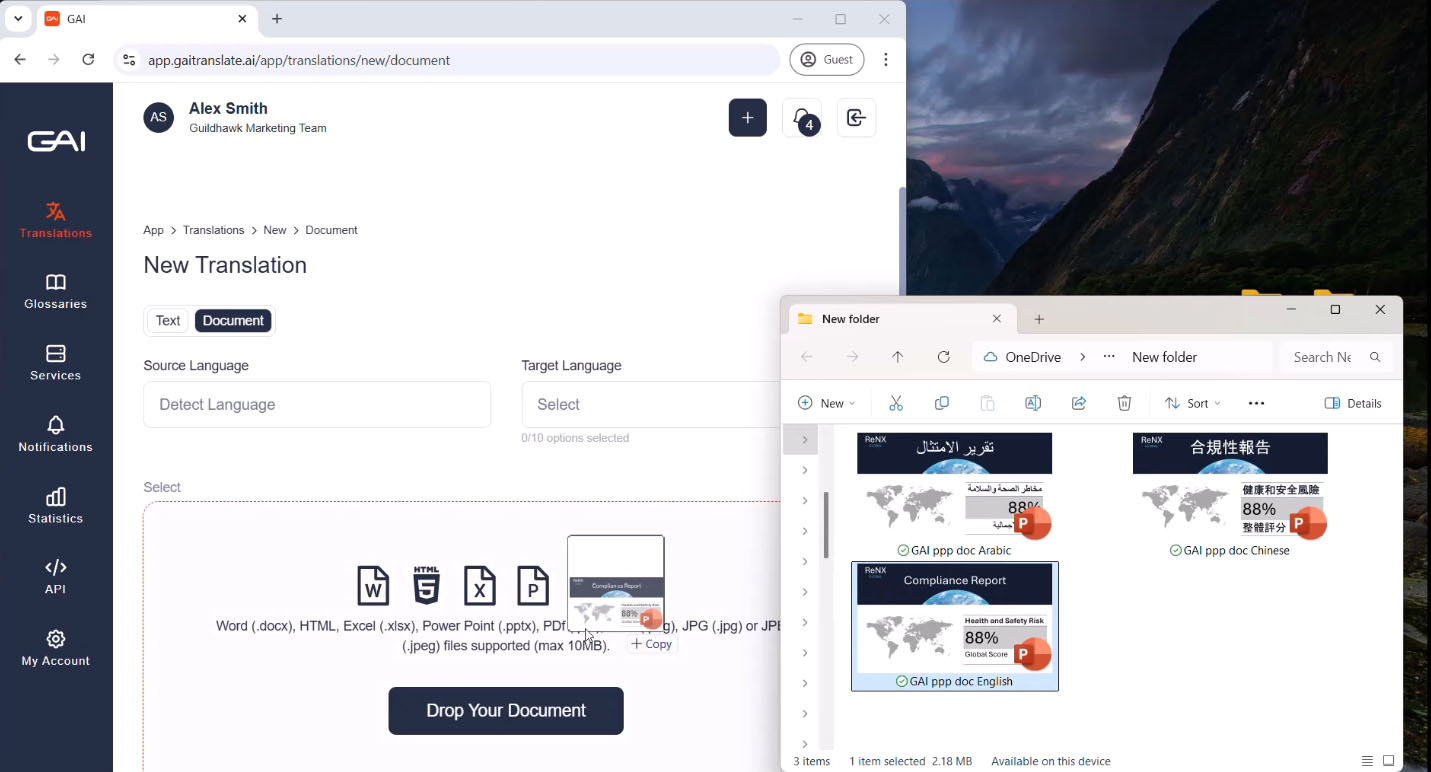Select GAI ppp doc Arabic file thumbnail

tap(954, 487)
